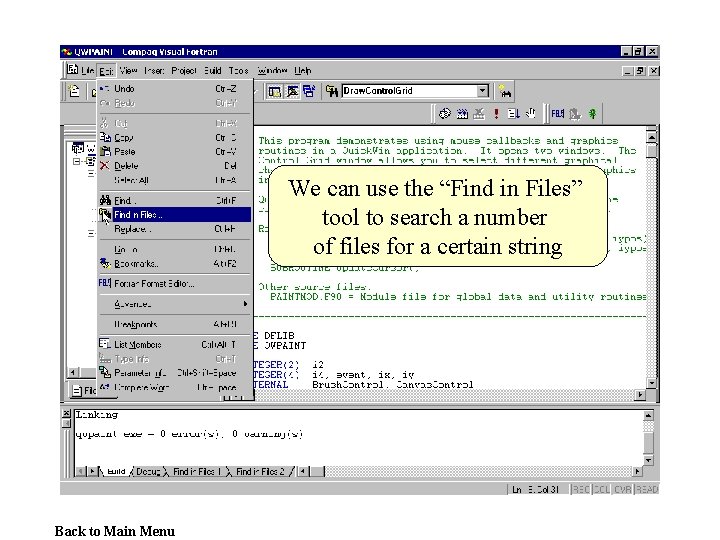Open the Insert menu

click(154, 71)
